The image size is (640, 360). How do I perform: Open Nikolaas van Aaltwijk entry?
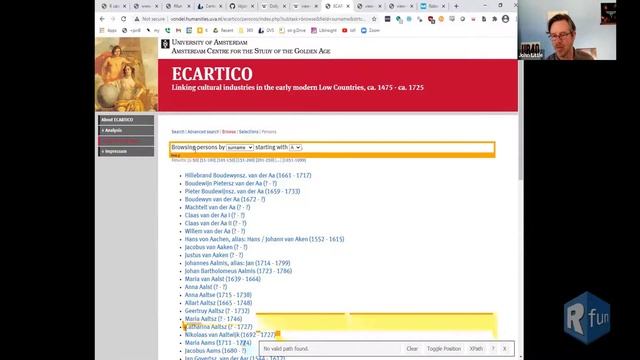point(230,334)
